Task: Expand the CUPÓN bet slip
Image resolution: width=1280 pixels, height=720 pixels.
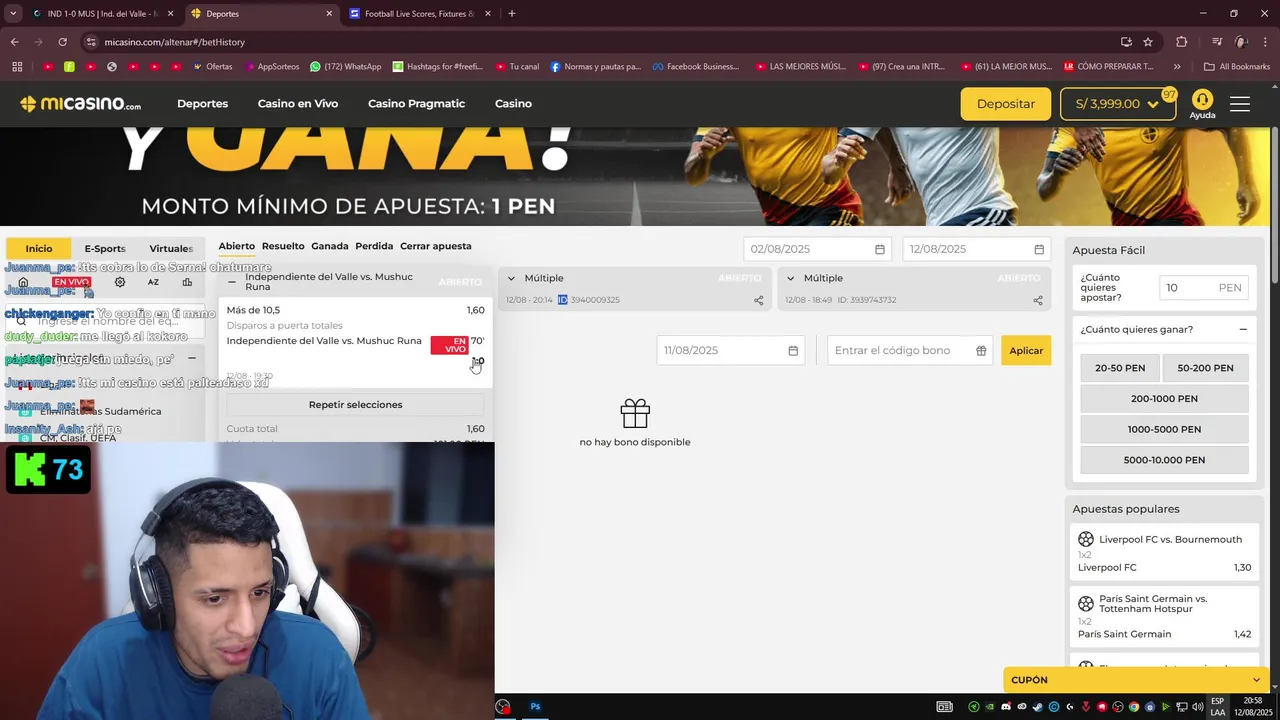Action: [1137, 680]
